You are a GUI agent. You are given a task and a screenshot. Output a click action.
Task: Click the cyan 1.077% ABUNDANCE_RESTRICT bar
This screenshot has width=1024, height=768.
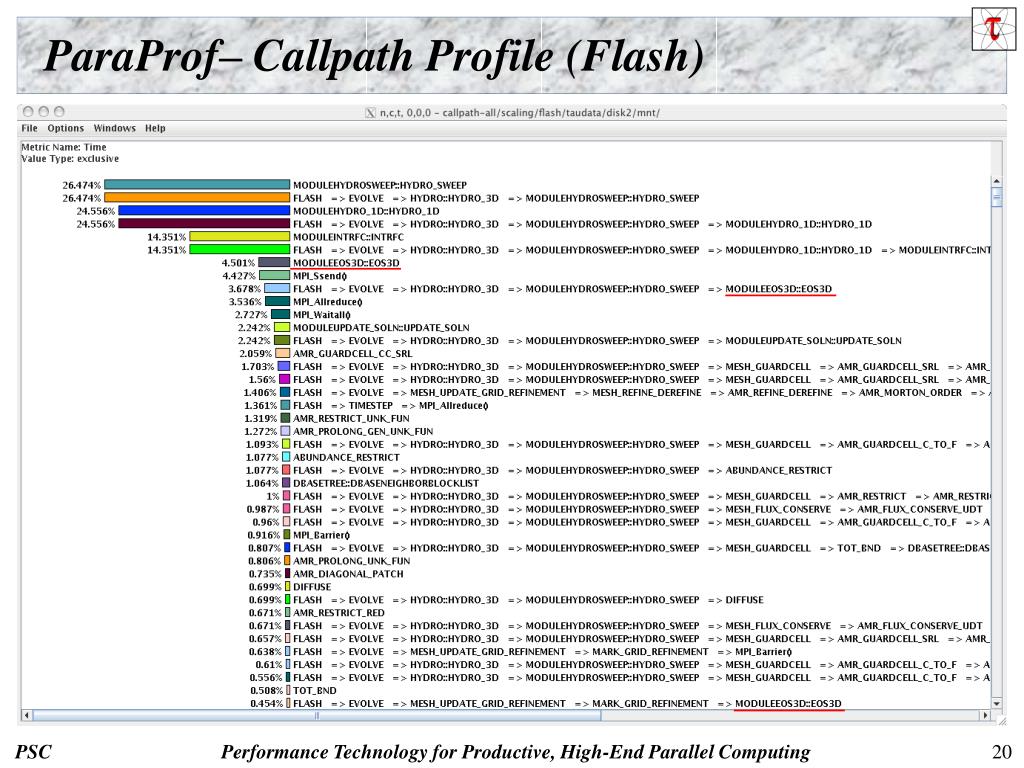pos(285,457)
